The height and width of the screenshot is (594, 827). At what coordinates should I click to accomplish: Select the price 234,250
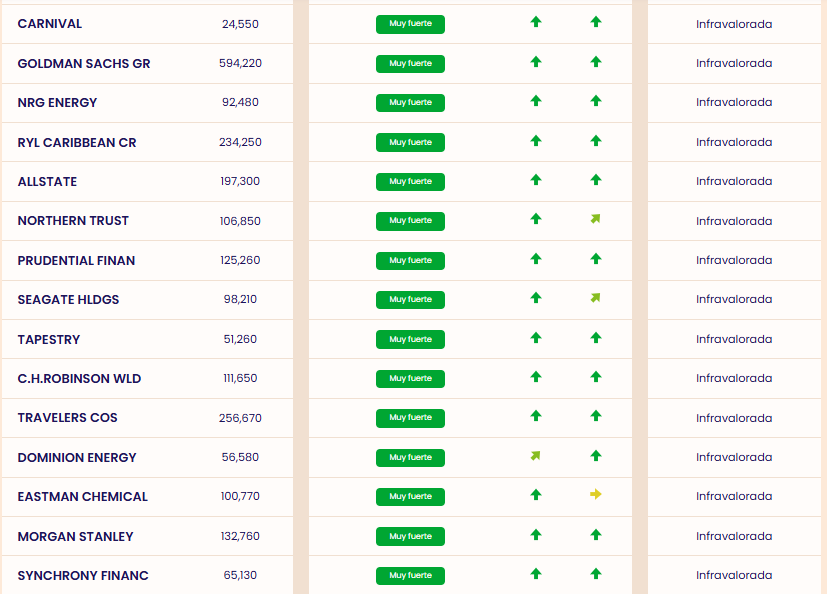[x=241, y=142]
